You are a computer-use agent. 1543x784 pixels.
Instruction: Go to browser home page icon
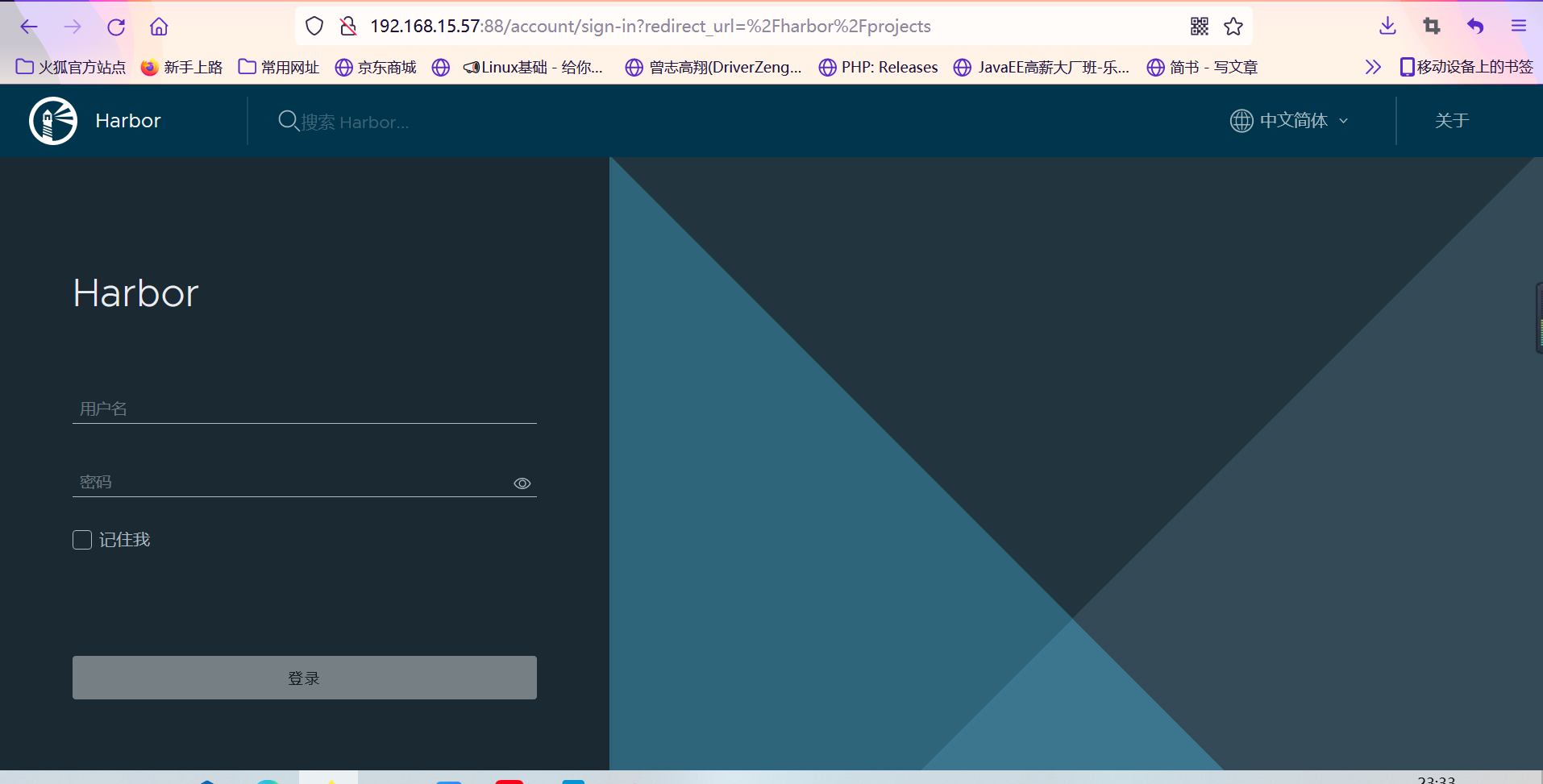pos(159,27)
